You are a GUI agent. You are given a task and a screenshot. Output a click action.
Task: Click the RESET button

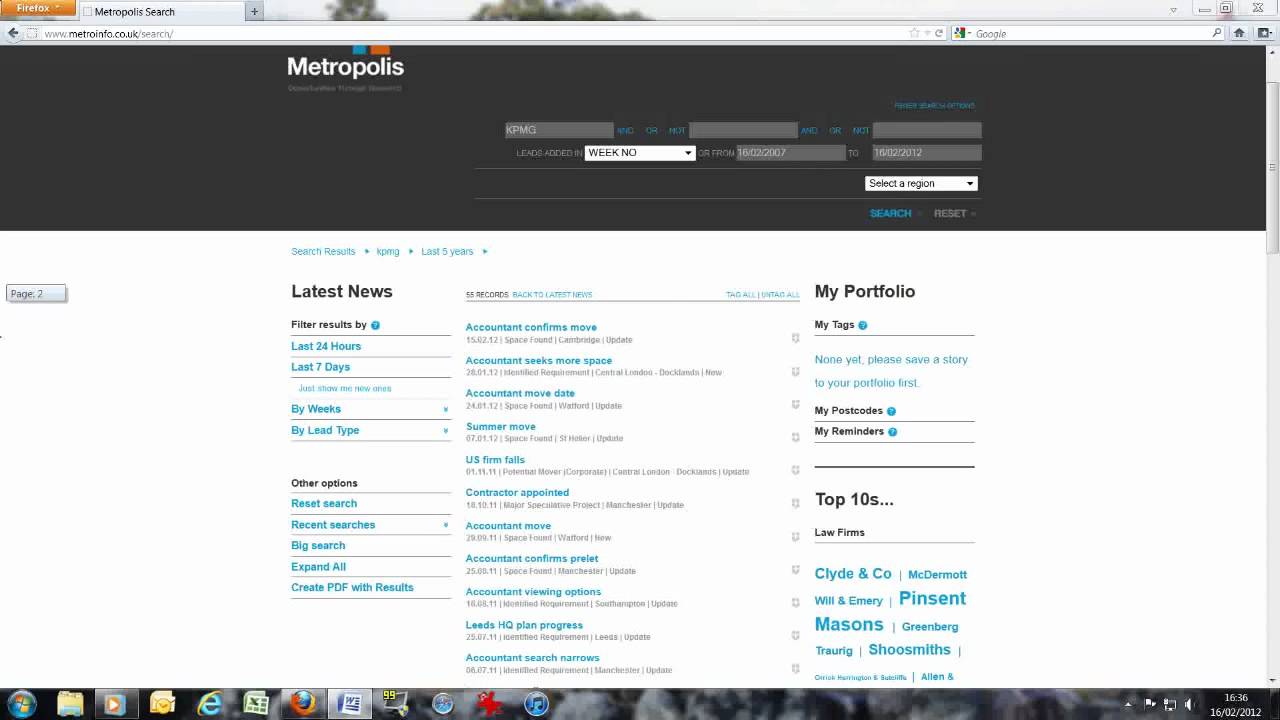[950, 213]
